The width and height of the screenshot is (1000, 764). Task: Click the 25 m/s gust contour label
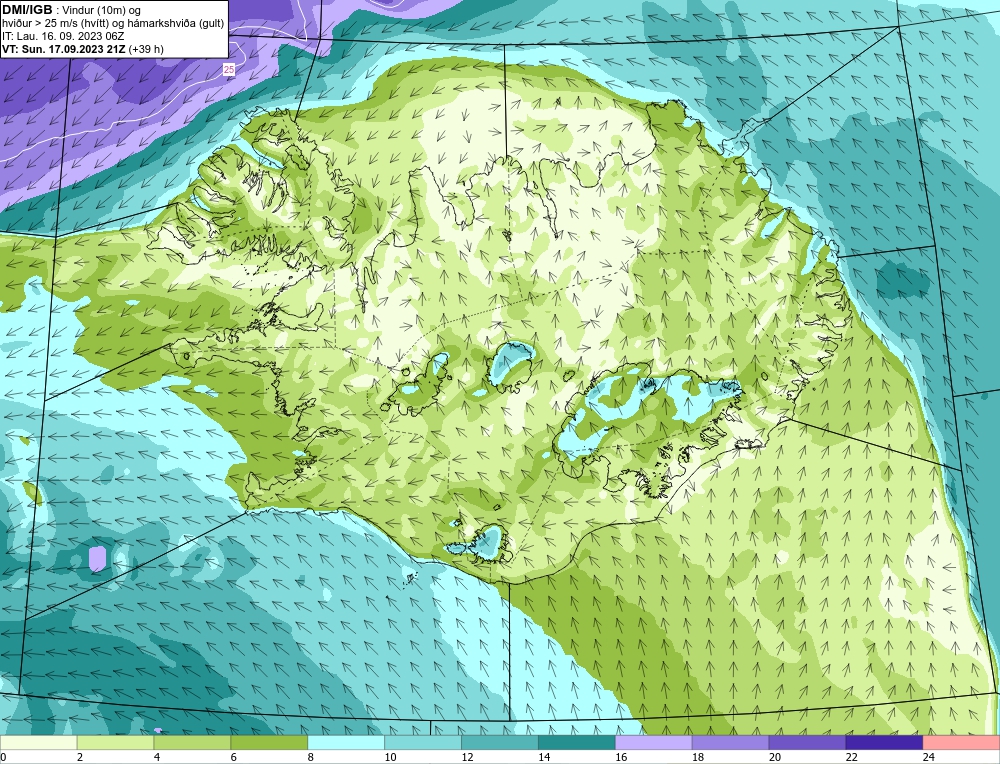pyautogui.click(x=228, y=70)
